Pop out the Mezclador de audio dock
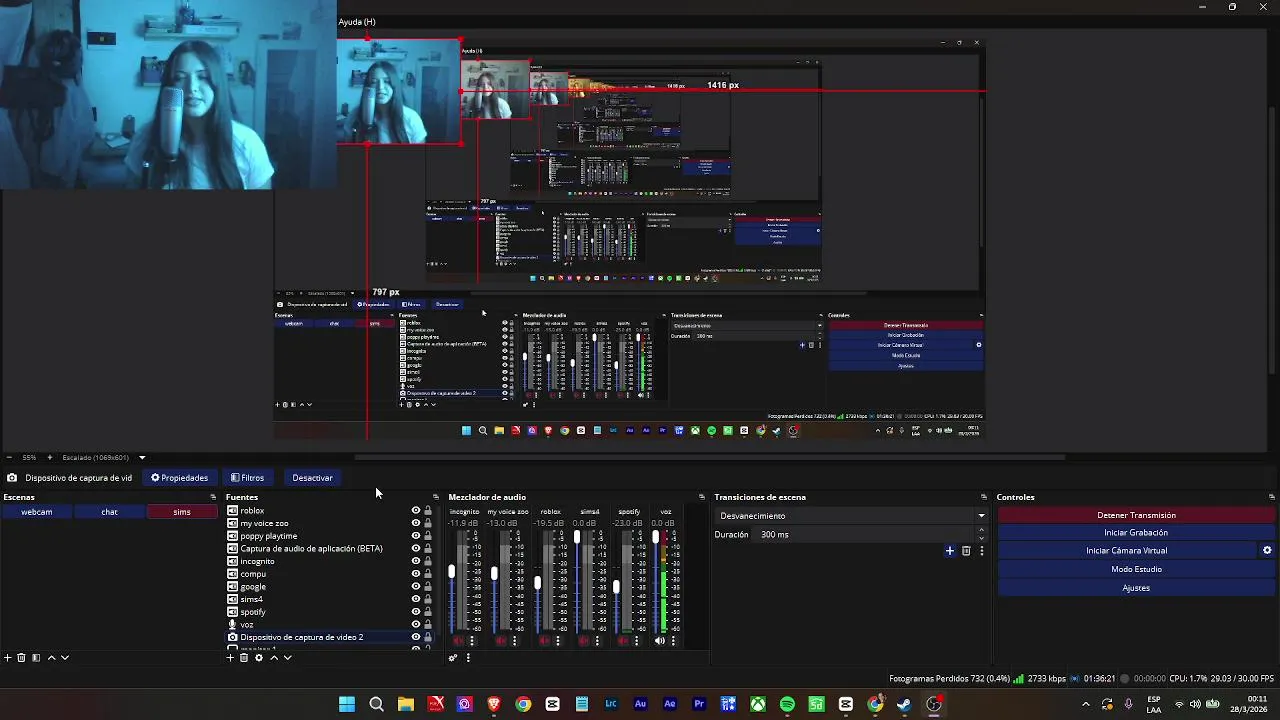Screen dimensions: 1280x720 [701, 497]
